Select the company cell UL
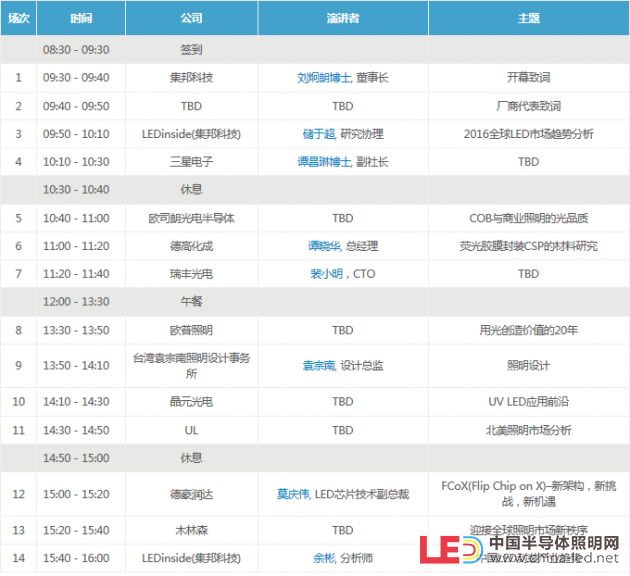 click(x=191, y=430)
